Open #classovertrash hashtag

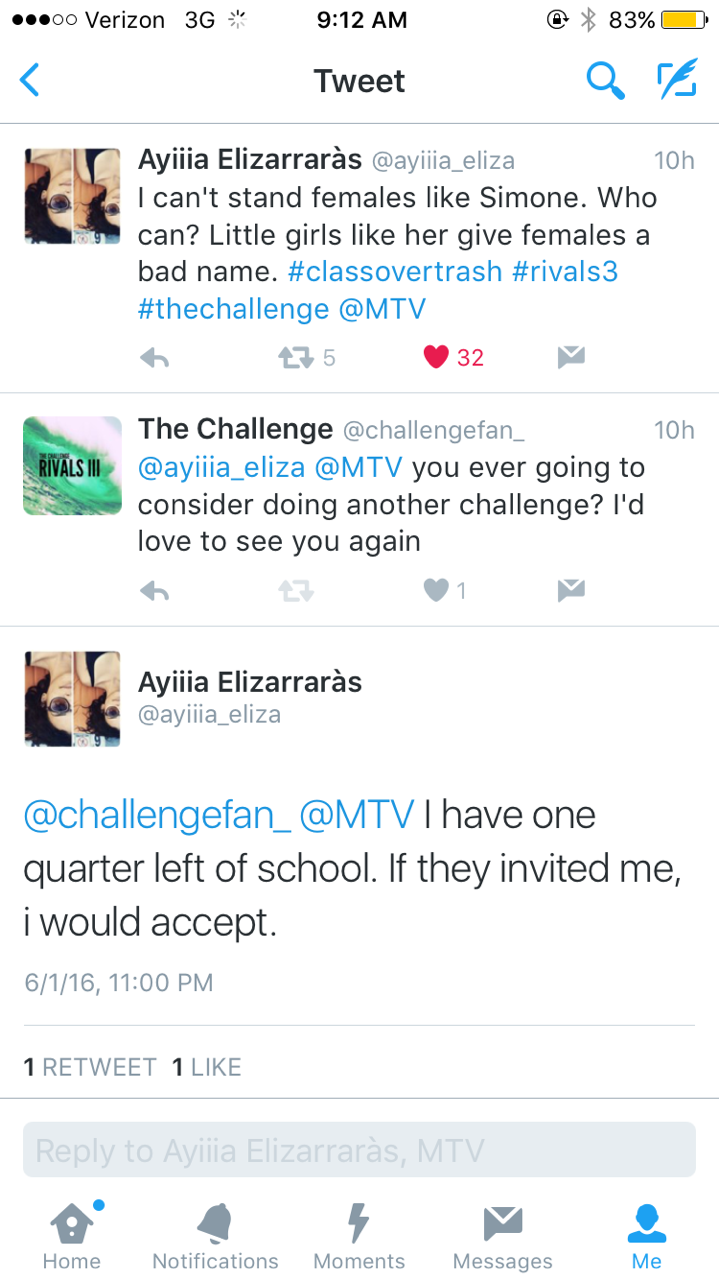(395, 272)
